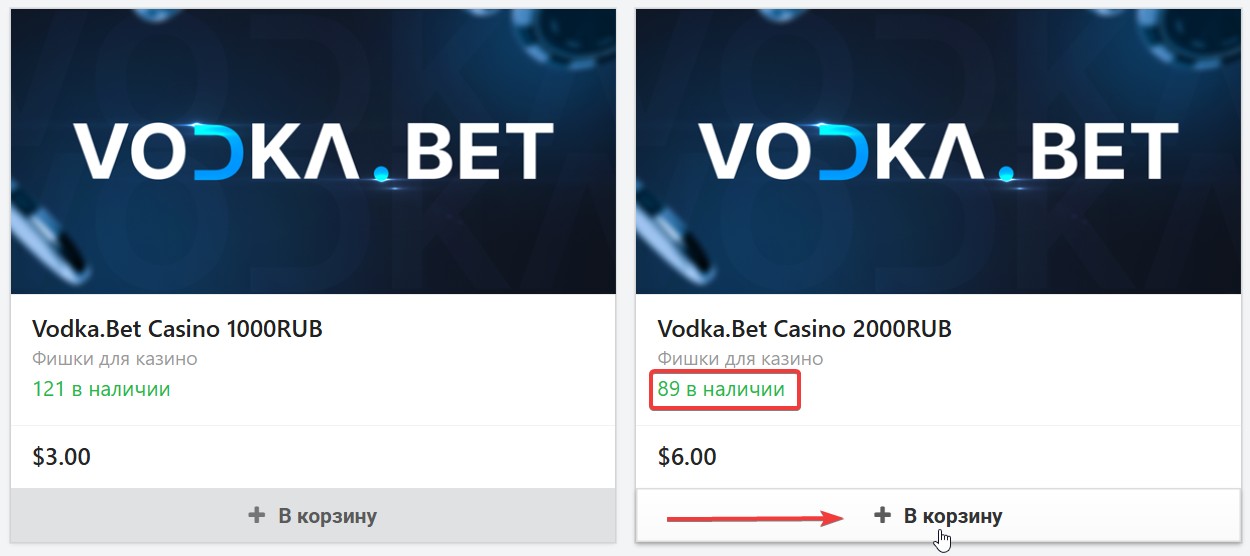
Task: Open the Vodka.Bet Casino 1000RUB product title
Action: click(178, 329)
